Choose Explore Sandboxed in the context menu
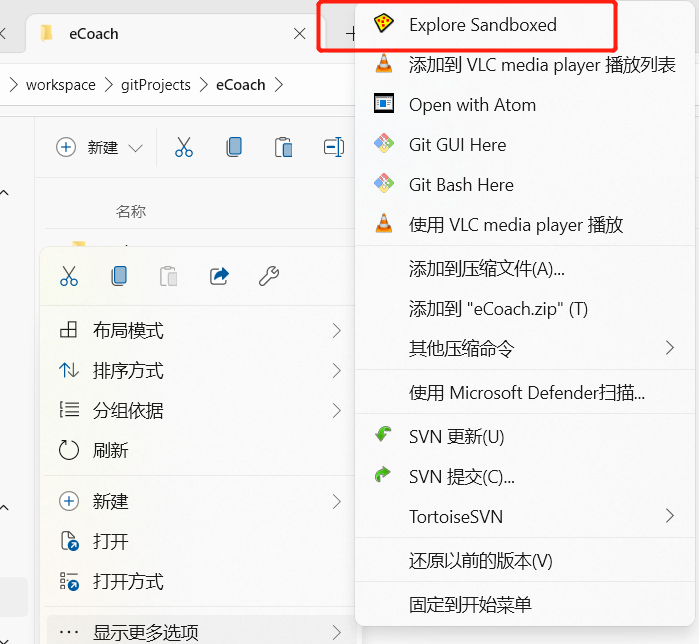This screenshot has height=644, width=699. point(483,25)
